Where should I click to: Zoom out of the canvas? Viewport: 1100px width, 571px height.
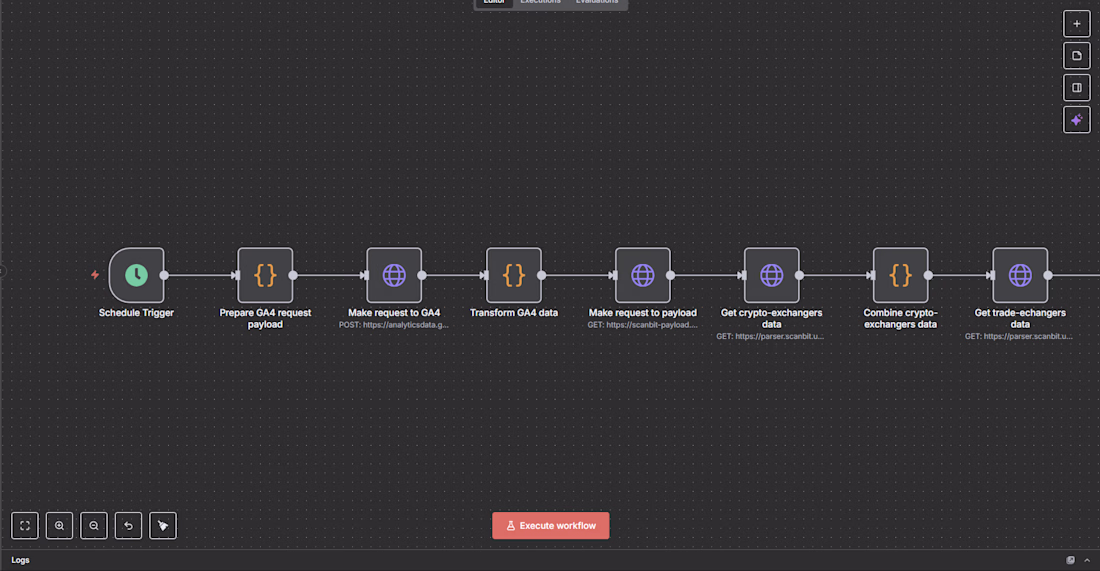[x=94, y=525]
